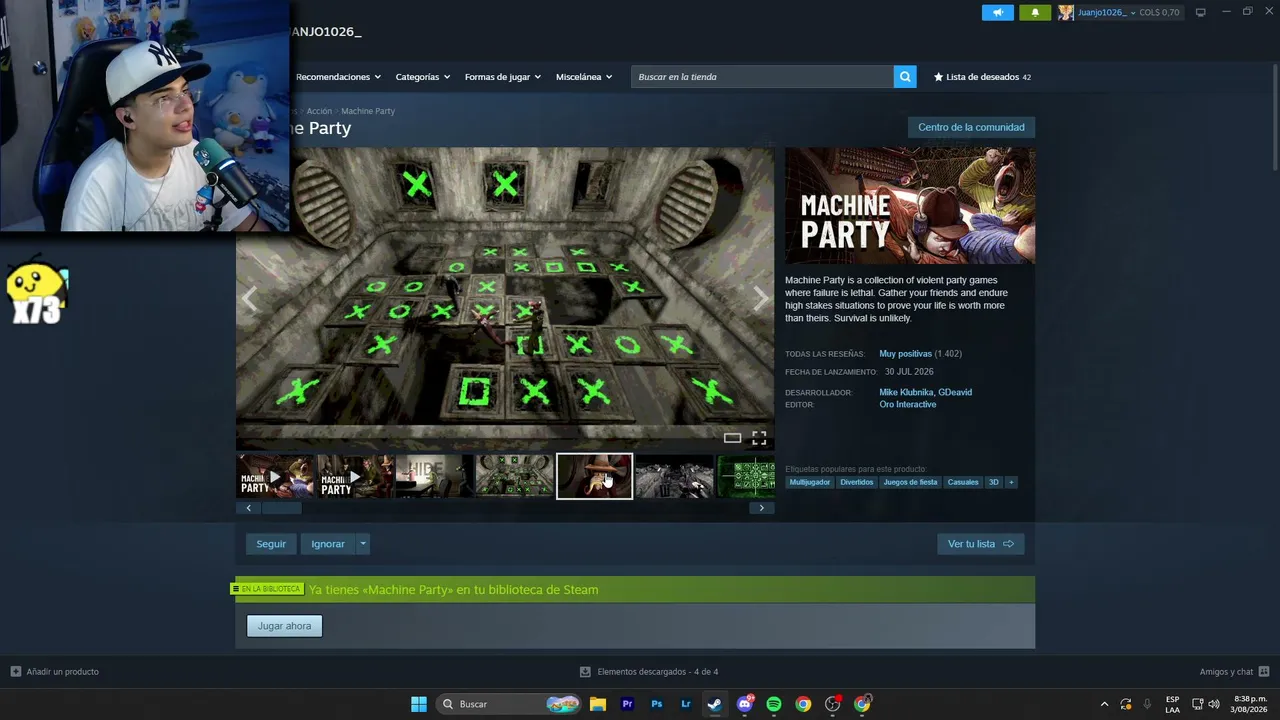
Task: Click 'Añadir un producto' at bottom left
Action: tap(55, 672)
